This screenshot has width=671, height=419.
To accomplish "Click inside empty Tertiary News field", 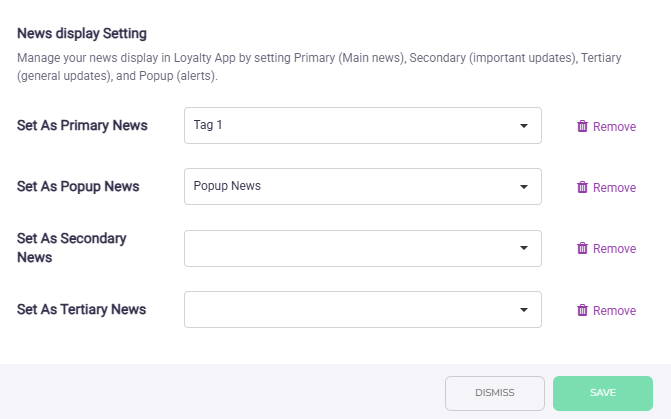I will click(x=350, y=310).
